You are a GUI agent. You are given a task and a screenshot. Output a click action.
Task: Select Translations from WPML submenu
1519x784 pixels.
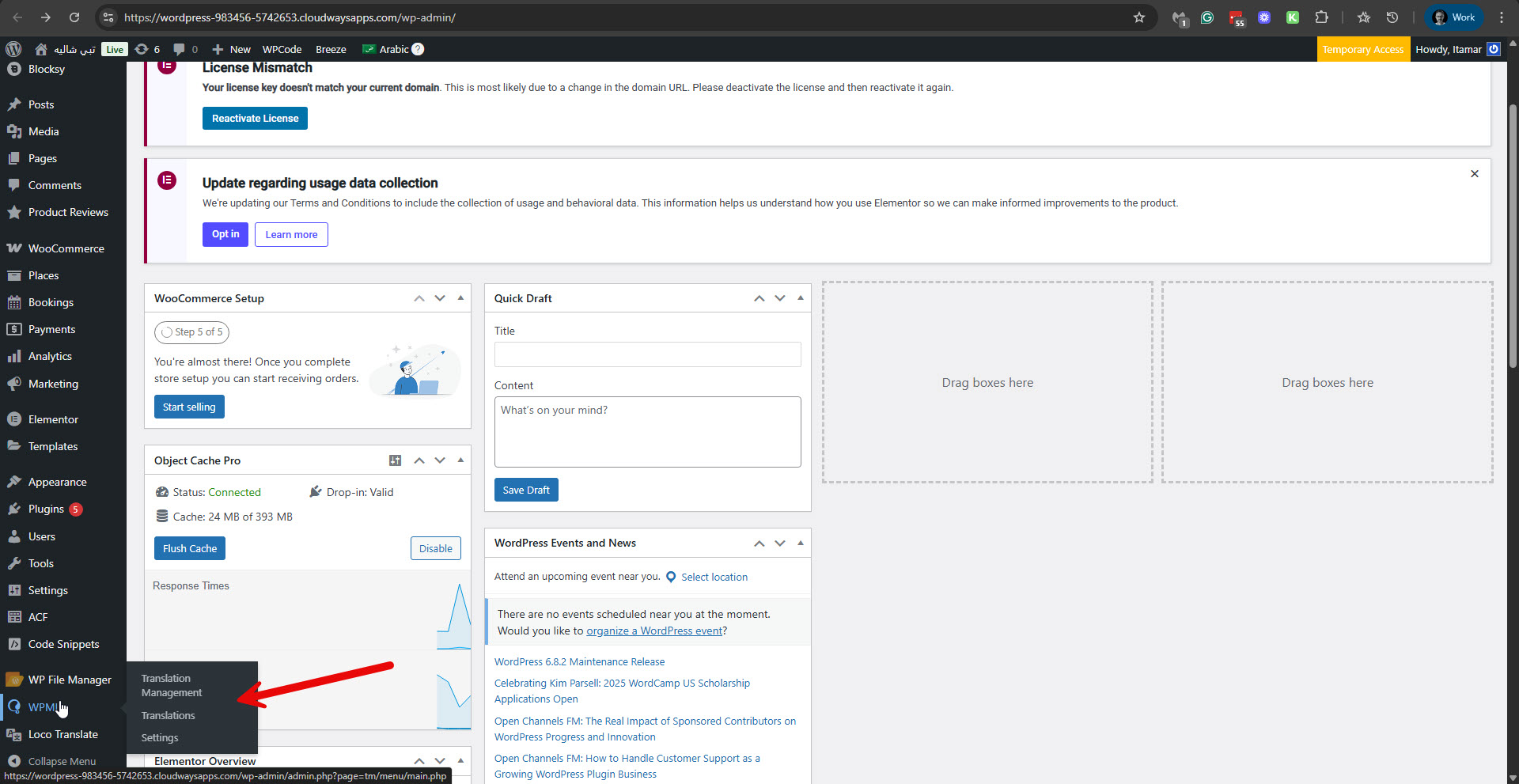pyautogui.click(x=168, y=715)
